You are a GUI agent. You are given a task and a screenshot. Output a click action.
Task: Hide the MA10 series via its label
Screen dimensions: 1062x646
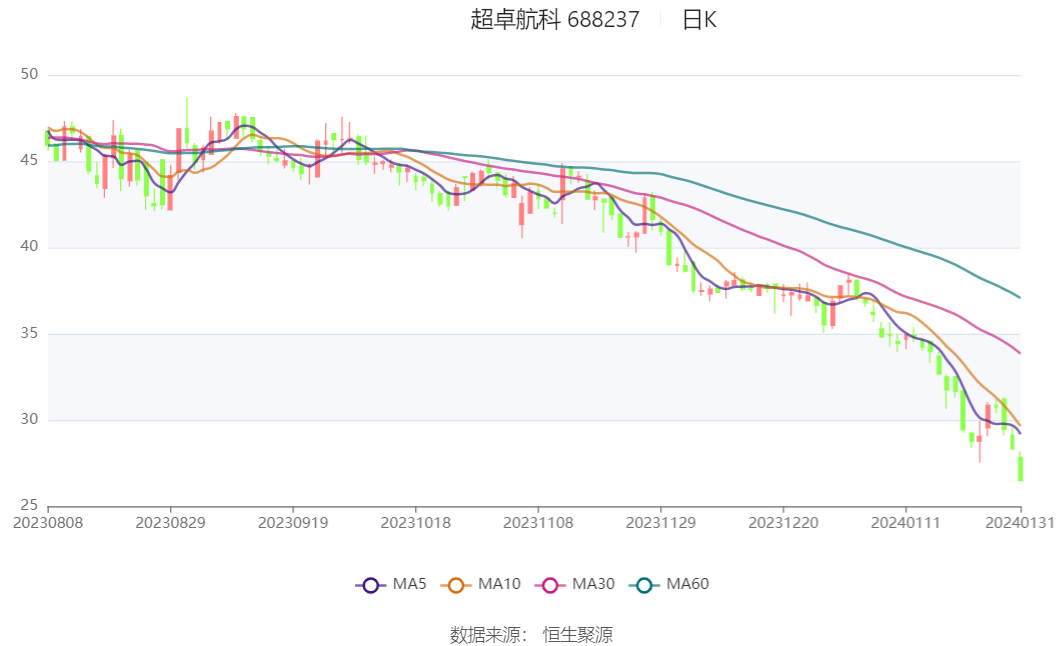[499, 585]
